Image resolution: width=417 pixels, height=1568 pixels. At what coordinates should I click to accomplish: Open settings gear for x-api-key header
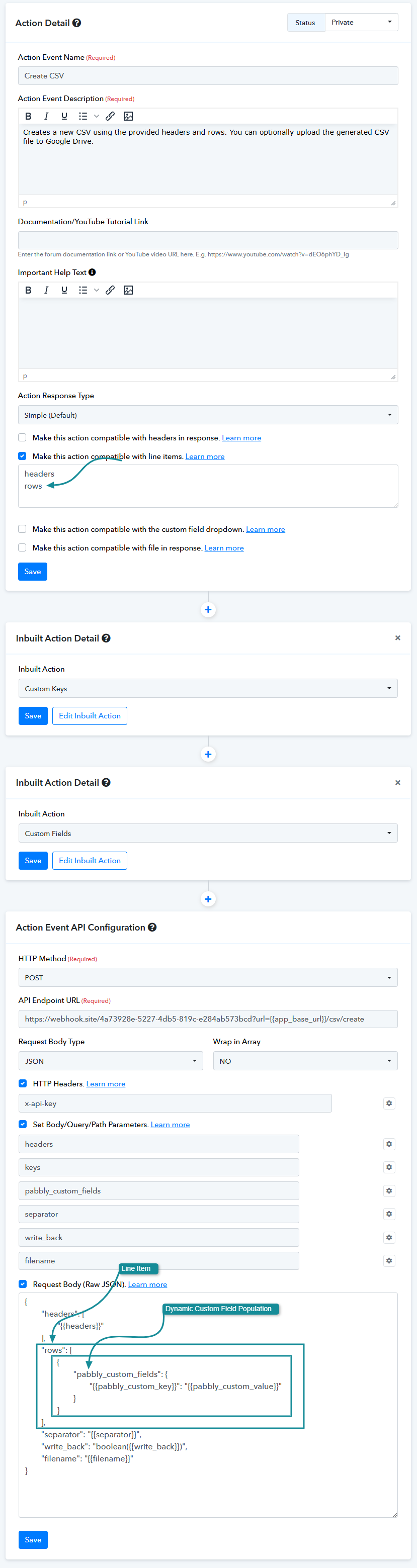coord(389,1103)
